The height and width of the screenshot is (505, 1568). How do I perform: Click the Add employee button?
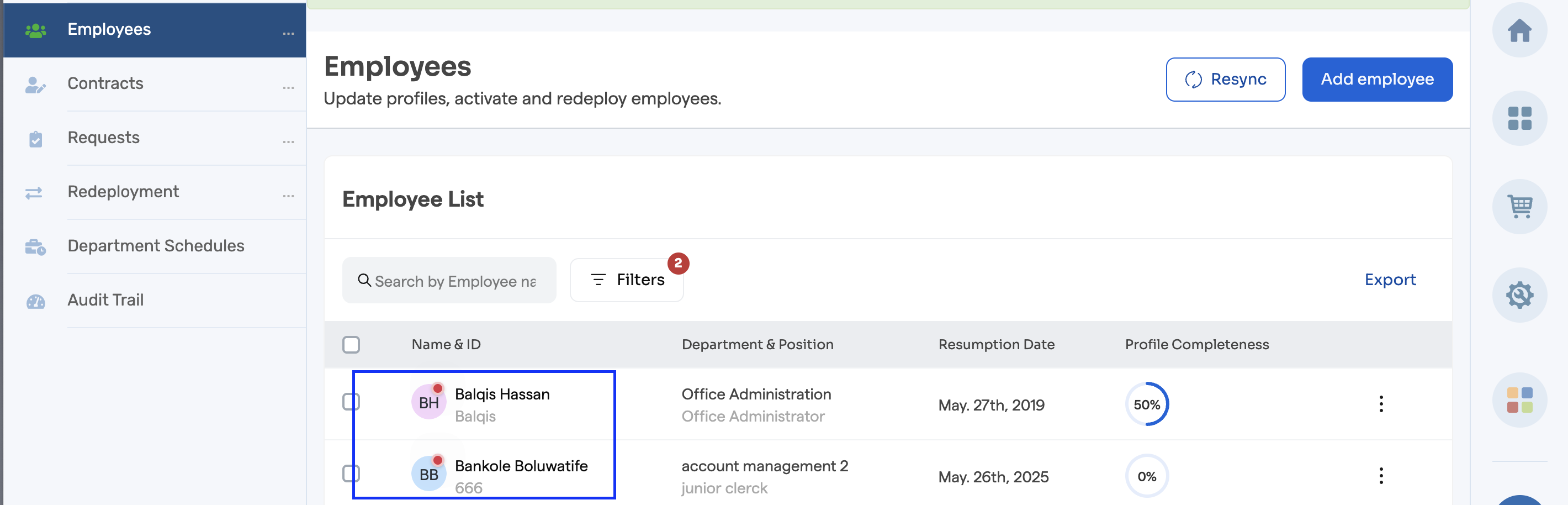point(1377,79)
